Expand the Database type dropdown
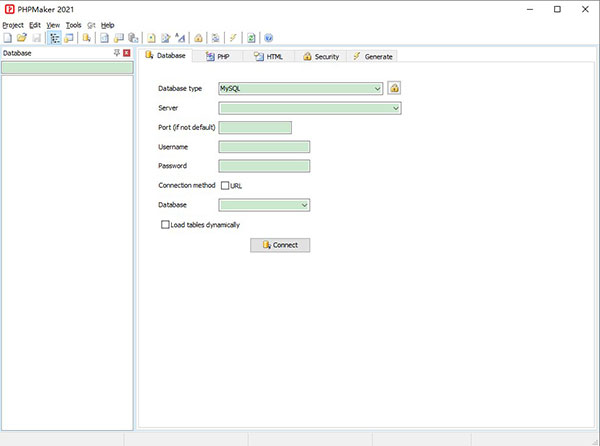Viewport: 600px width, 446px height. [x=377, y=88]
